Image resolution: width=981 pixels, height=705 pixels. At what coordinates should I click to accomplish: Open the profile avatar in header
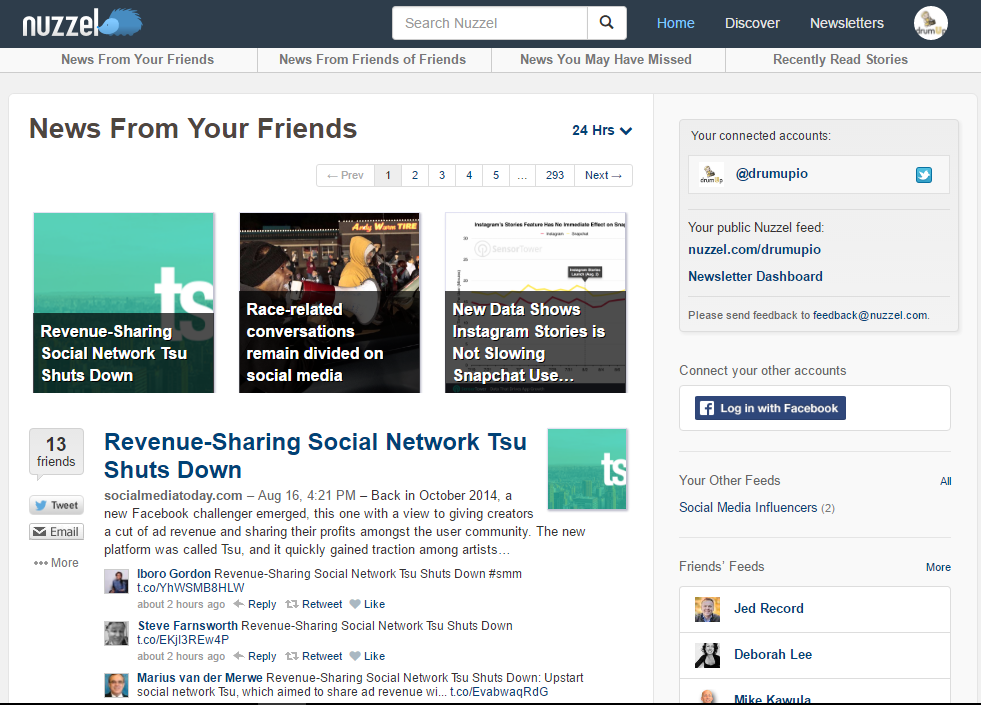pos(930,23)
